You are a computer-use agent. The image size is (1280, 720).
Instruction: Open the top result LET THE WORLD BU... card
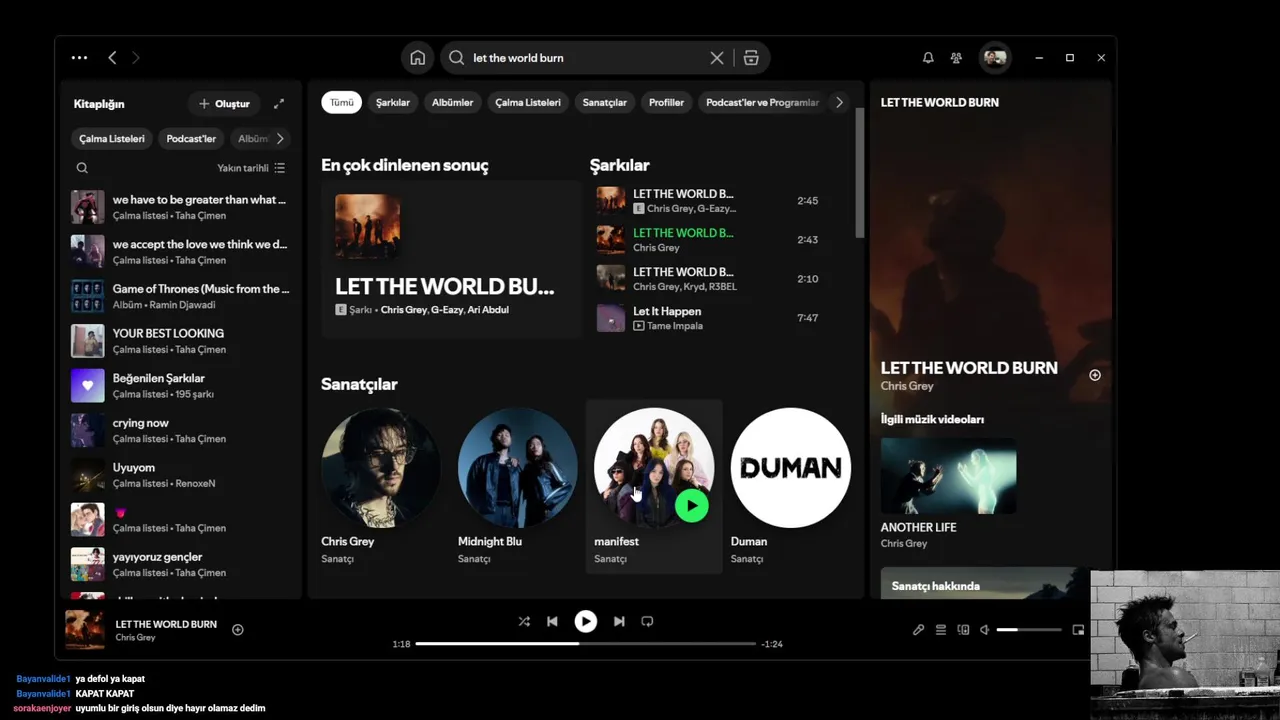(x=451, y=259)
